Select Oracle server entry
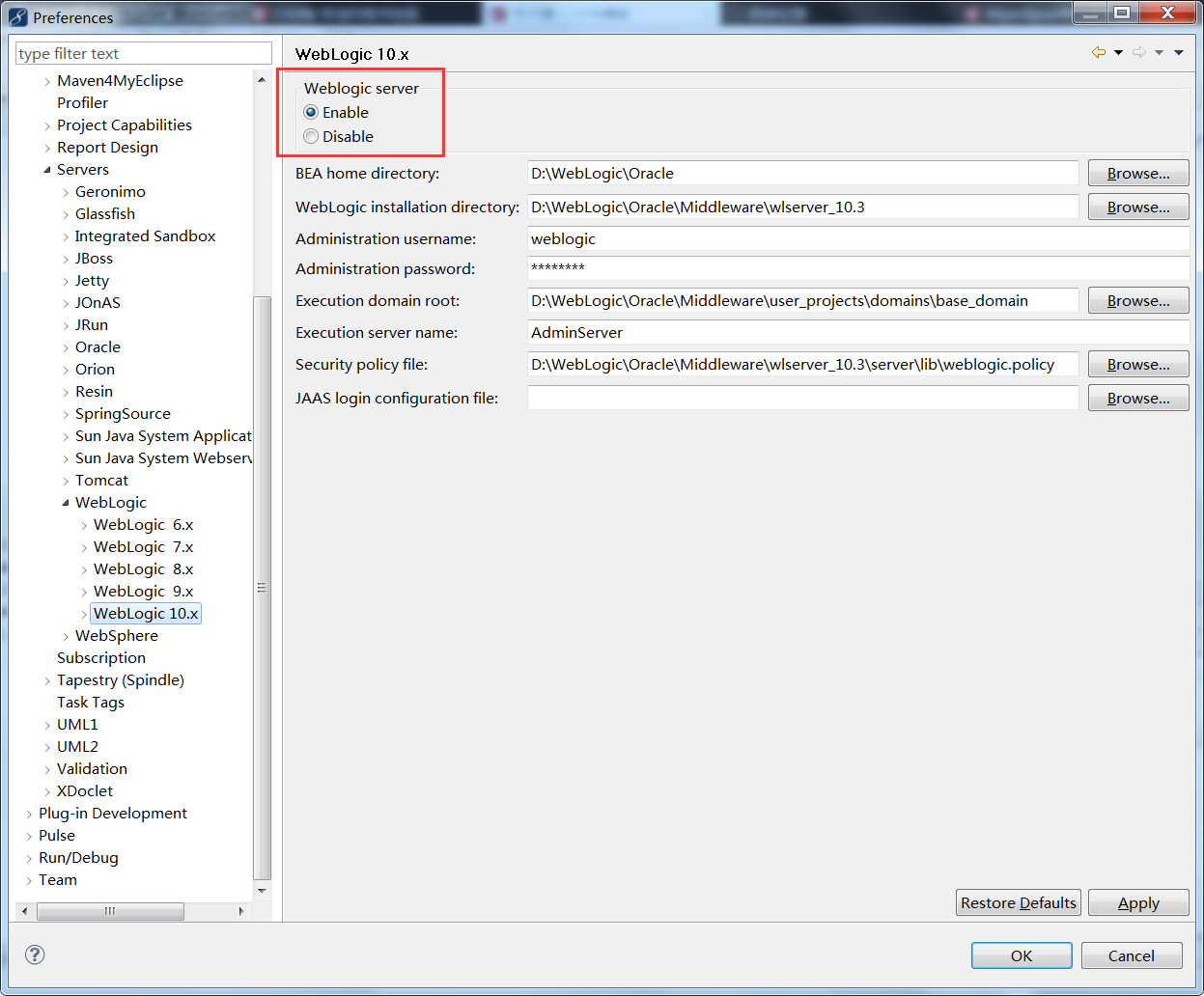 [x=98, y=347]
